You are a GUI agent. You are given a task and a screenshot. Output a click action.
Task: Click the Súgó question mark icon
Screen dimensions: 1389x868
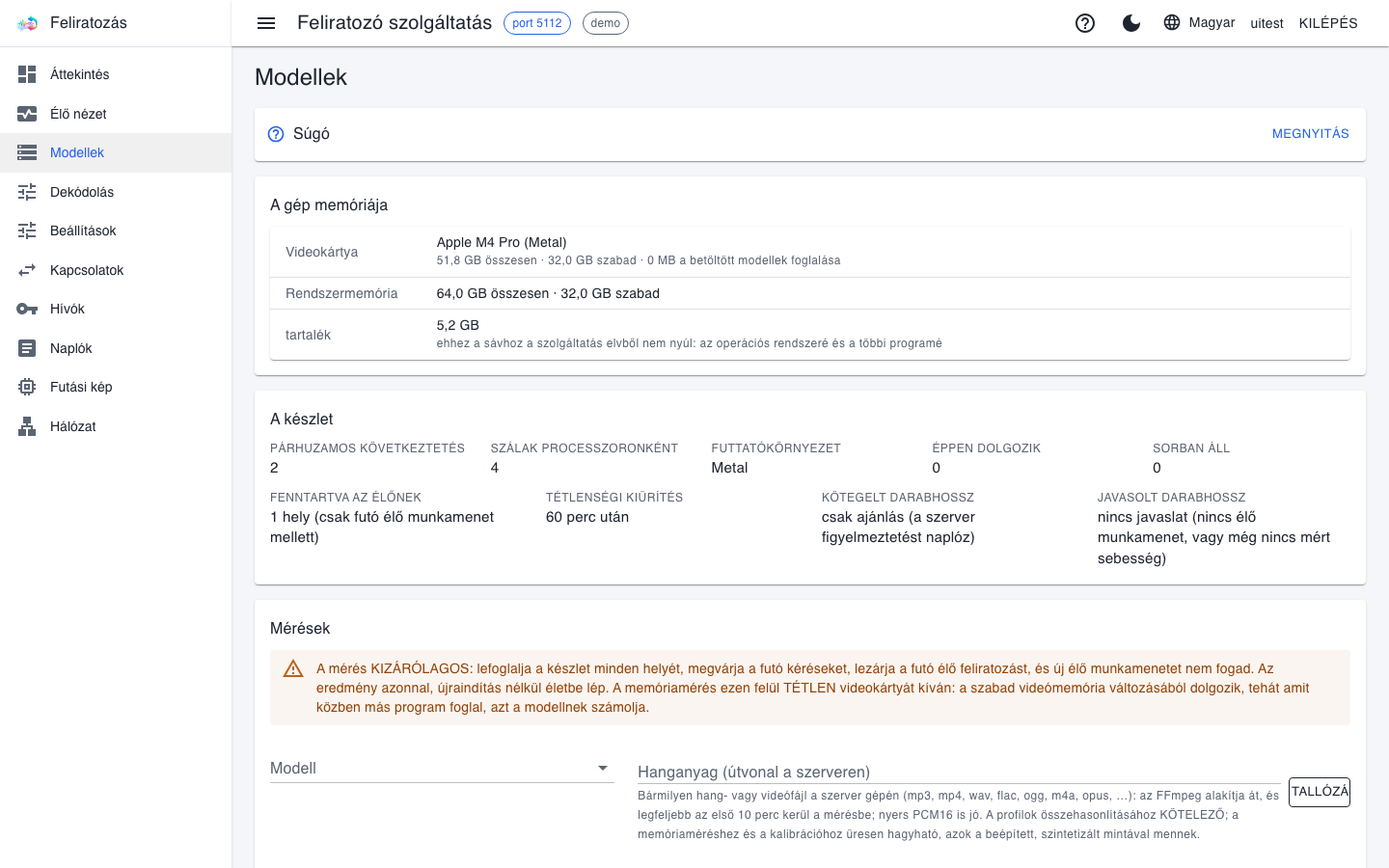[x=276, y=134]
